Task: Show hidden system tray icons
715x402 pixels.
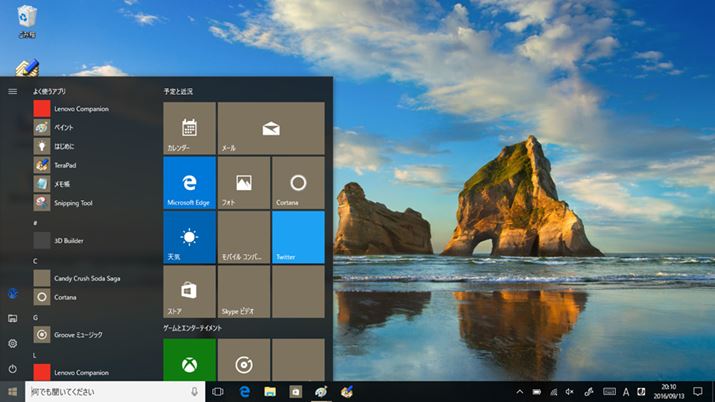Action: click(520, 392)
